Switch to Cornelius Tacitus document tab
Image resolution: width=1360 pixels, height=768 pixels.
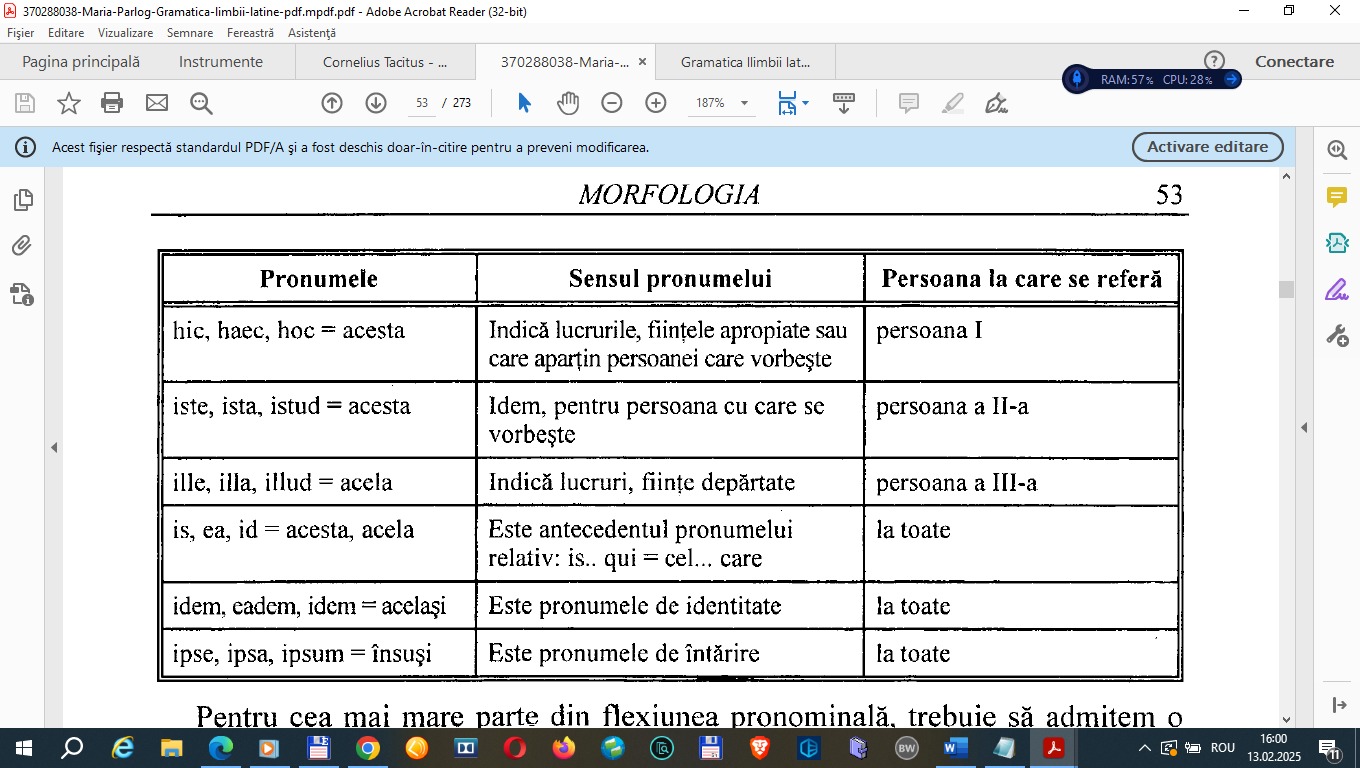click(385, 62)
